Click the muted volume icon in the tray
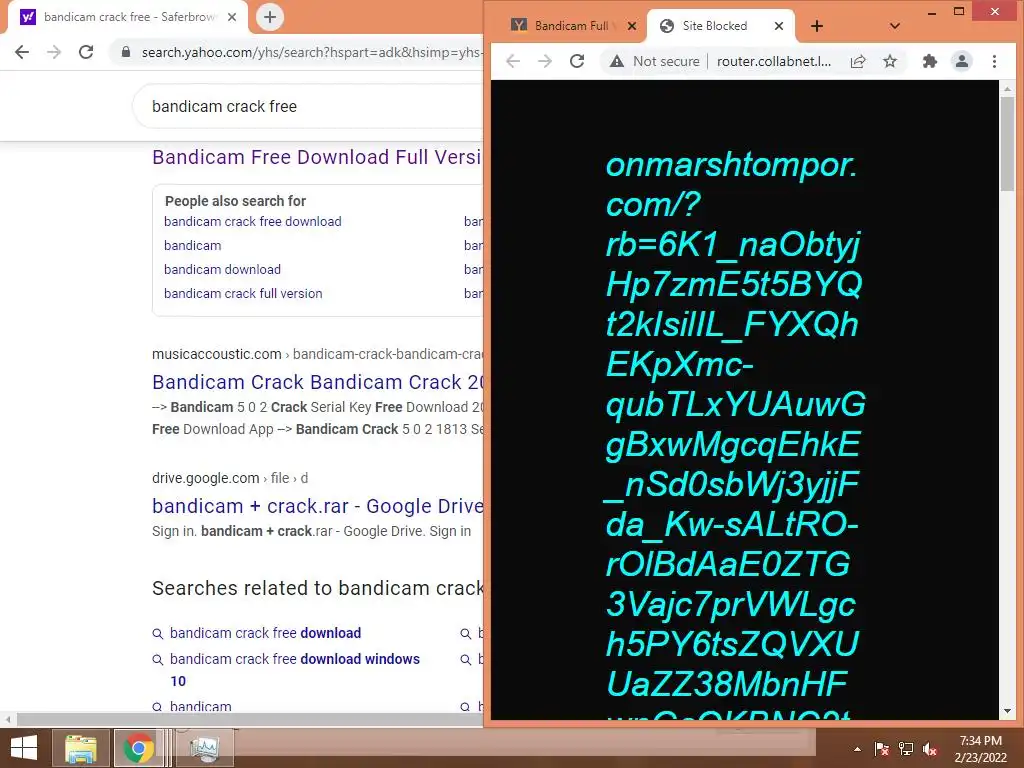Image resolution: width=1024 pixels, height=768 pixels. coord(930,749)
